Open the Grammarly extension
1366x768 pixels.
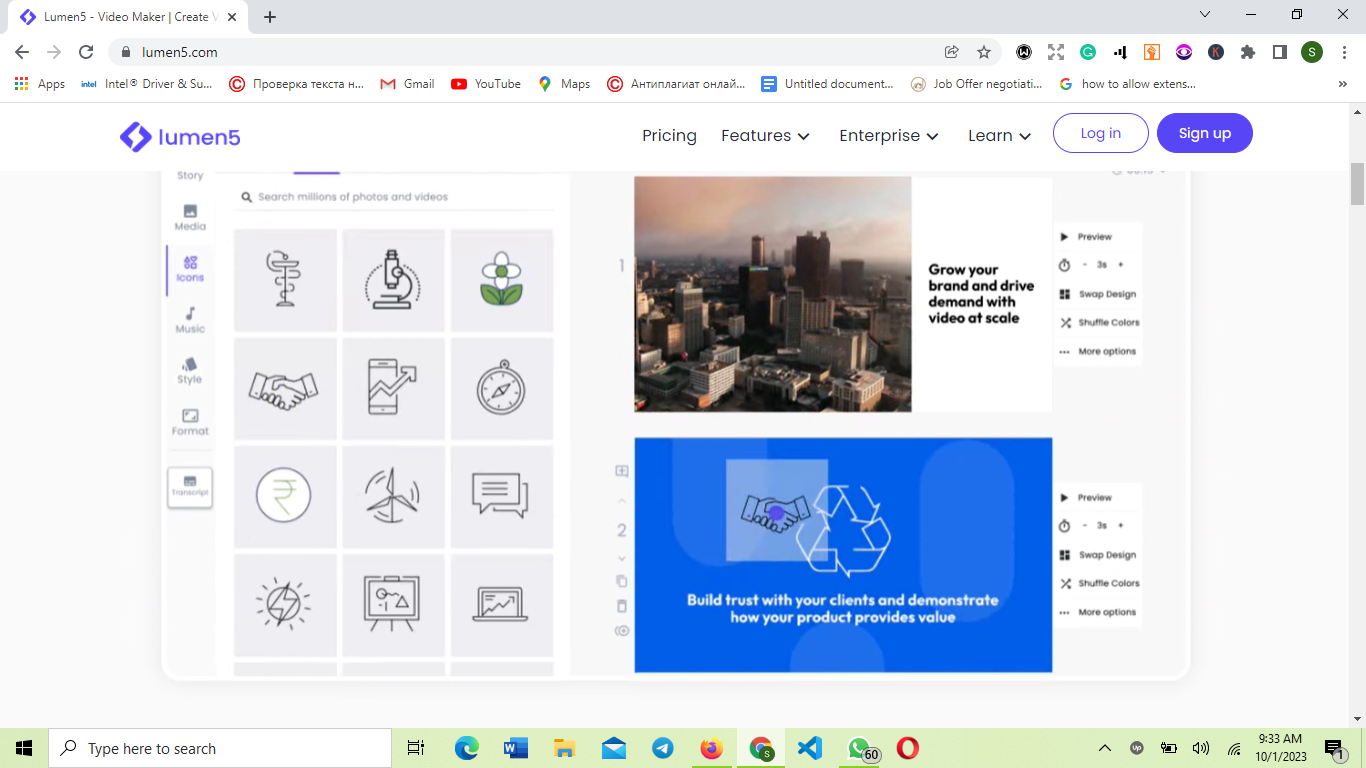(x=1088, y=52)
